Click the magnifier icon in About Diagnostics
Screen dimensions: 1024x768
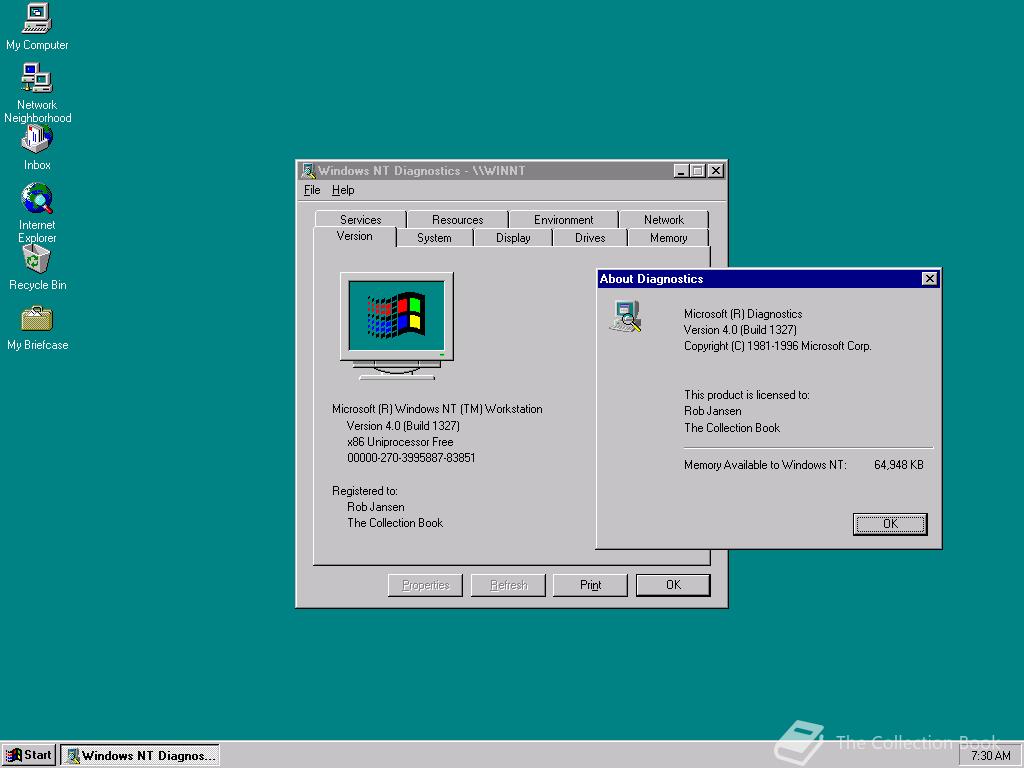click(625, 315)
